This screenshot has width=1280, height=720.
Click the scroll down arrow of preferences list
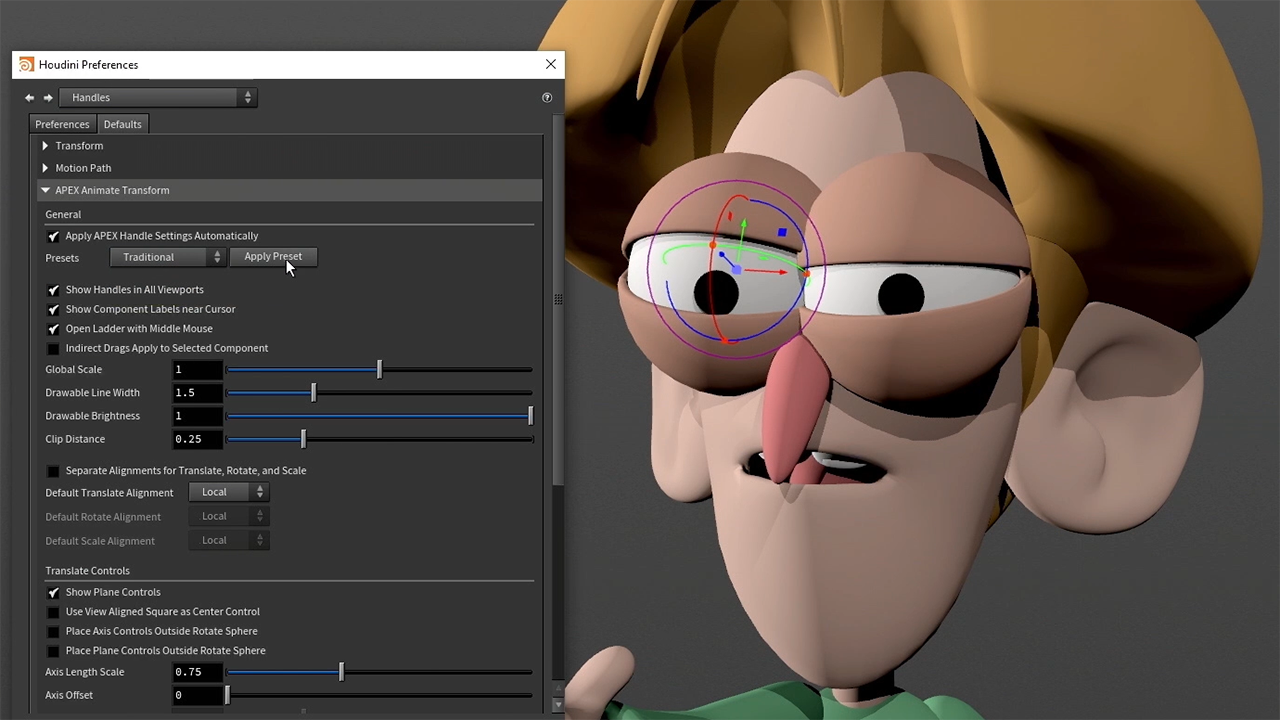(558, 705)
